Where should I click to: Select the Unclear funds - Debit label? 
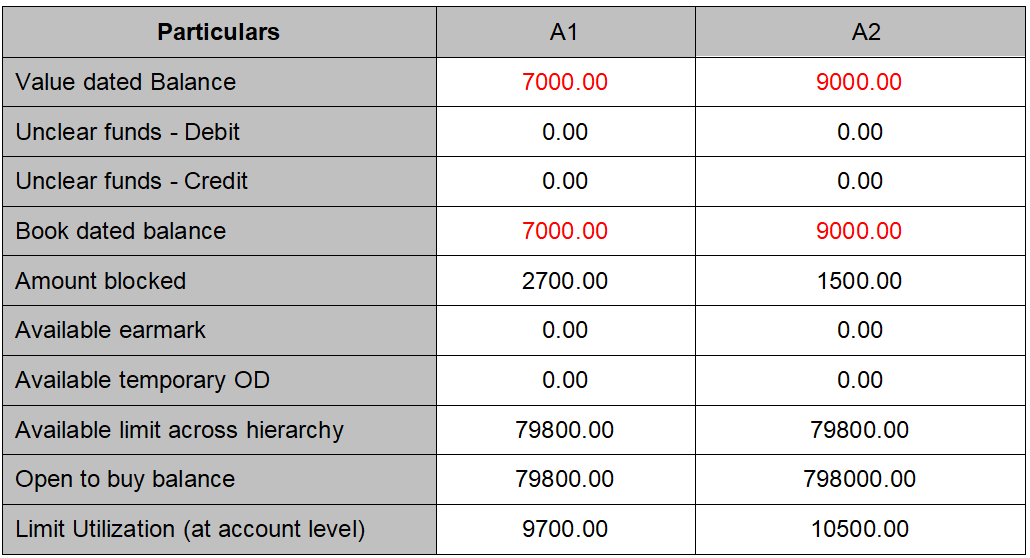tap(128, 132)
